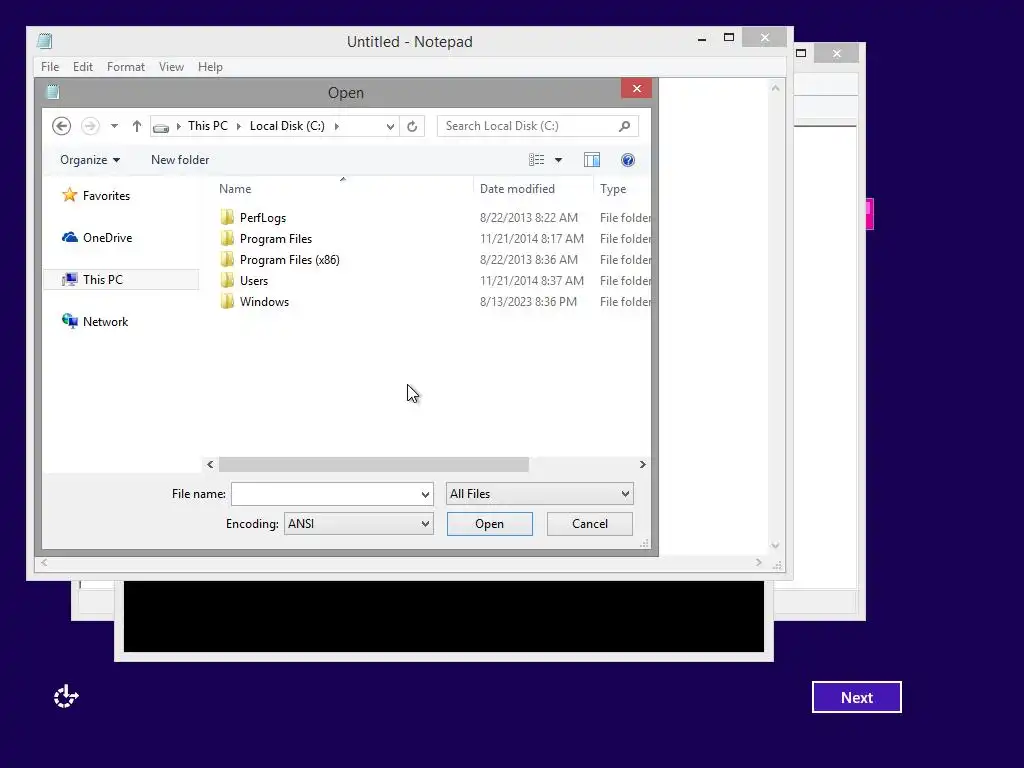Open dialog Help question mark
Image resolution: width=1024 pixels, height=768 pixels.
(628, 160)
